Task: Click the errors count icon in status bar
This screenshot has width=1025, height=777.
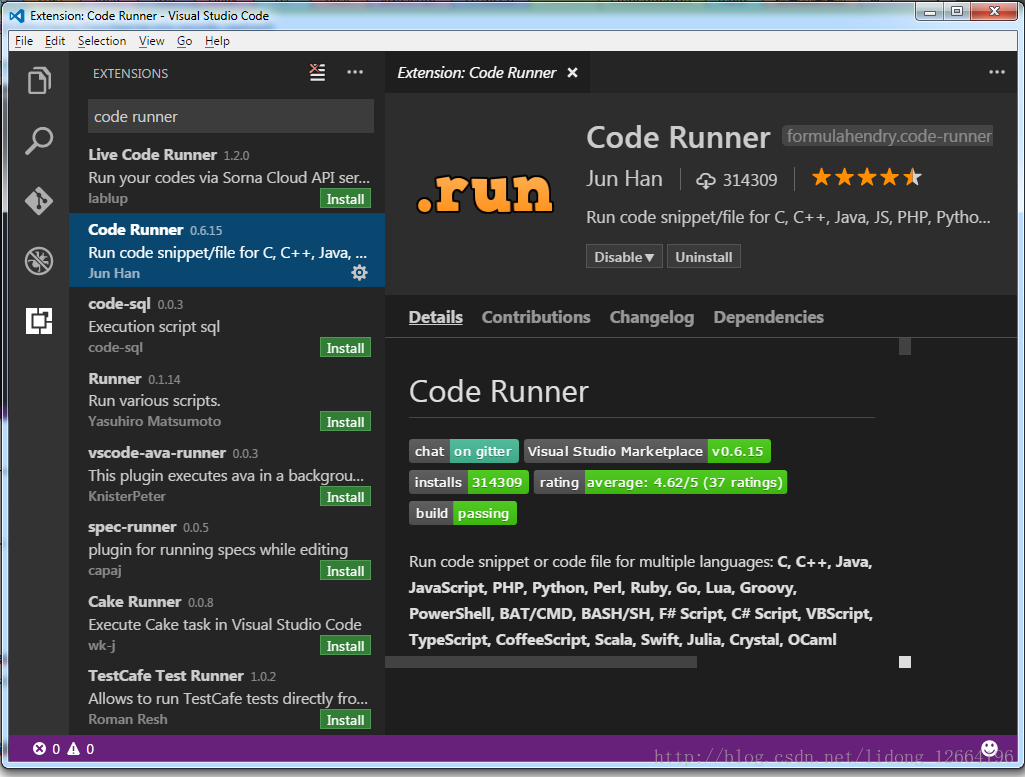Action: (40, 749)
